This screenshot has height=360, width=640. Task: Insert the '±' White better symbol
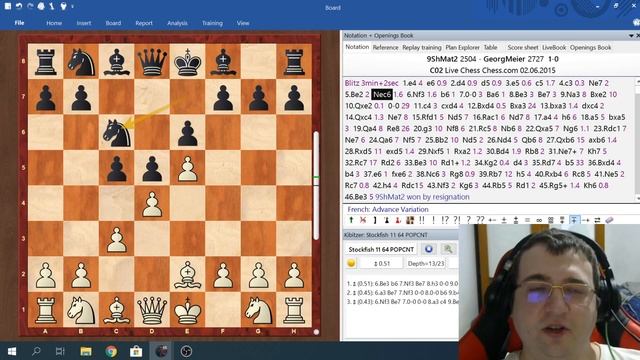504,220
